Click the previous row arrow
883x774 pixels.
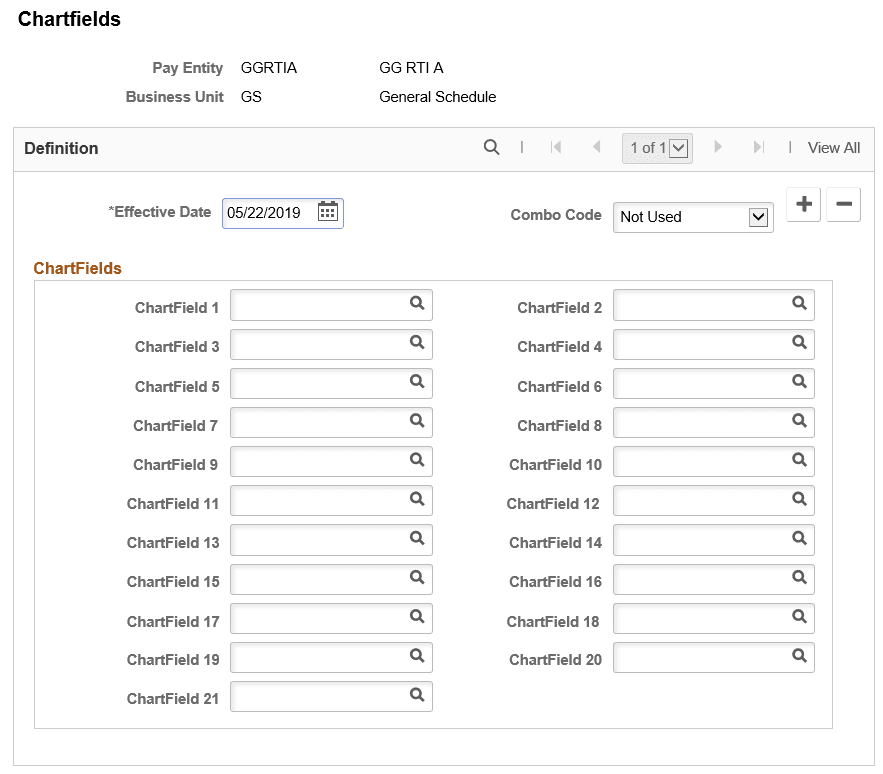point(597,147)
